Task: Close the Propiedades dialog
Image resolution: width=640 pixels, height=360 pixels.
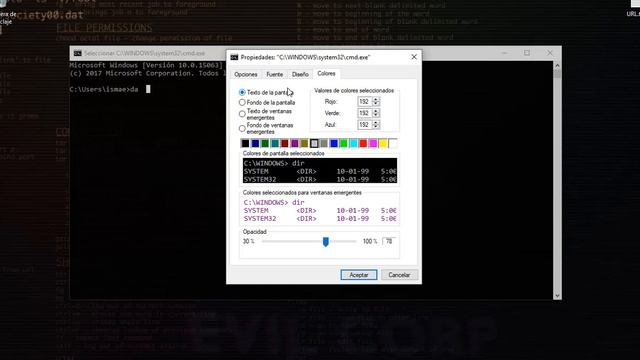Action: (414, 57)
